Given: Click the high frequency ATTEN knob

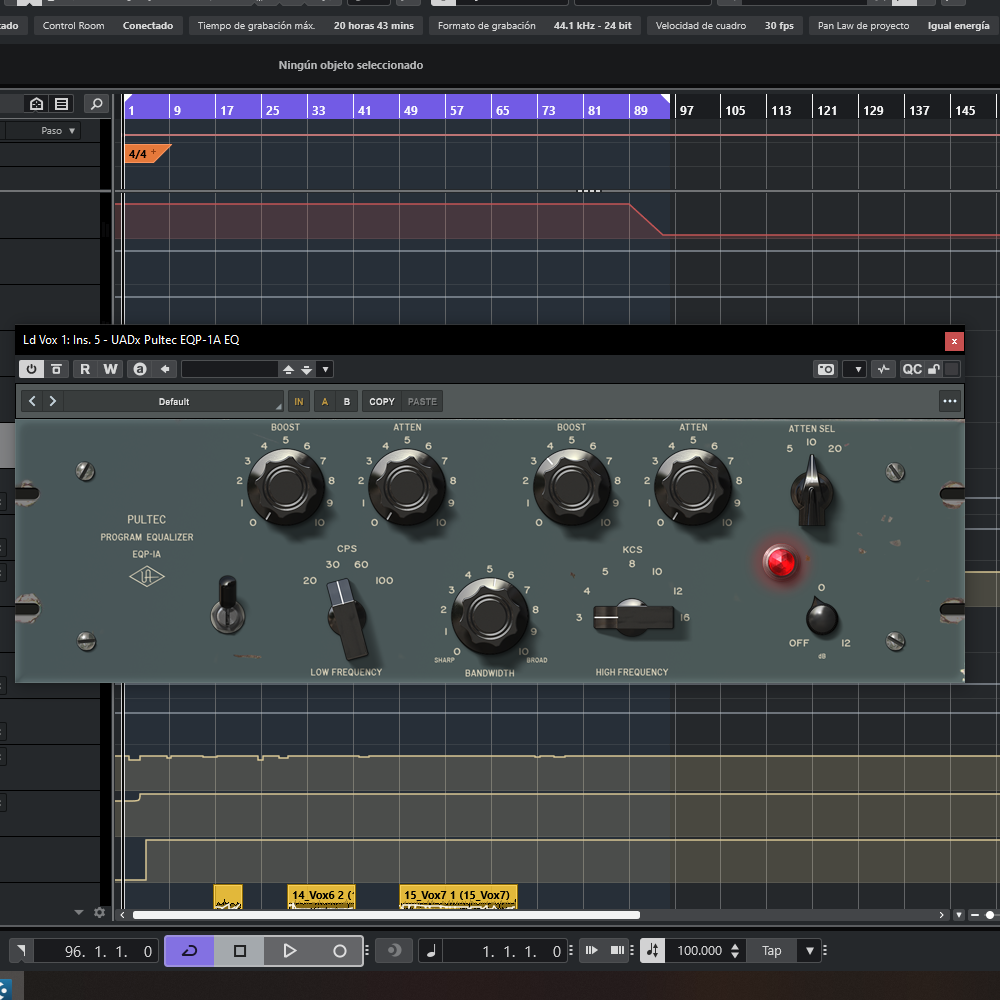Looking at the screenshot, I should click(693, 487).
